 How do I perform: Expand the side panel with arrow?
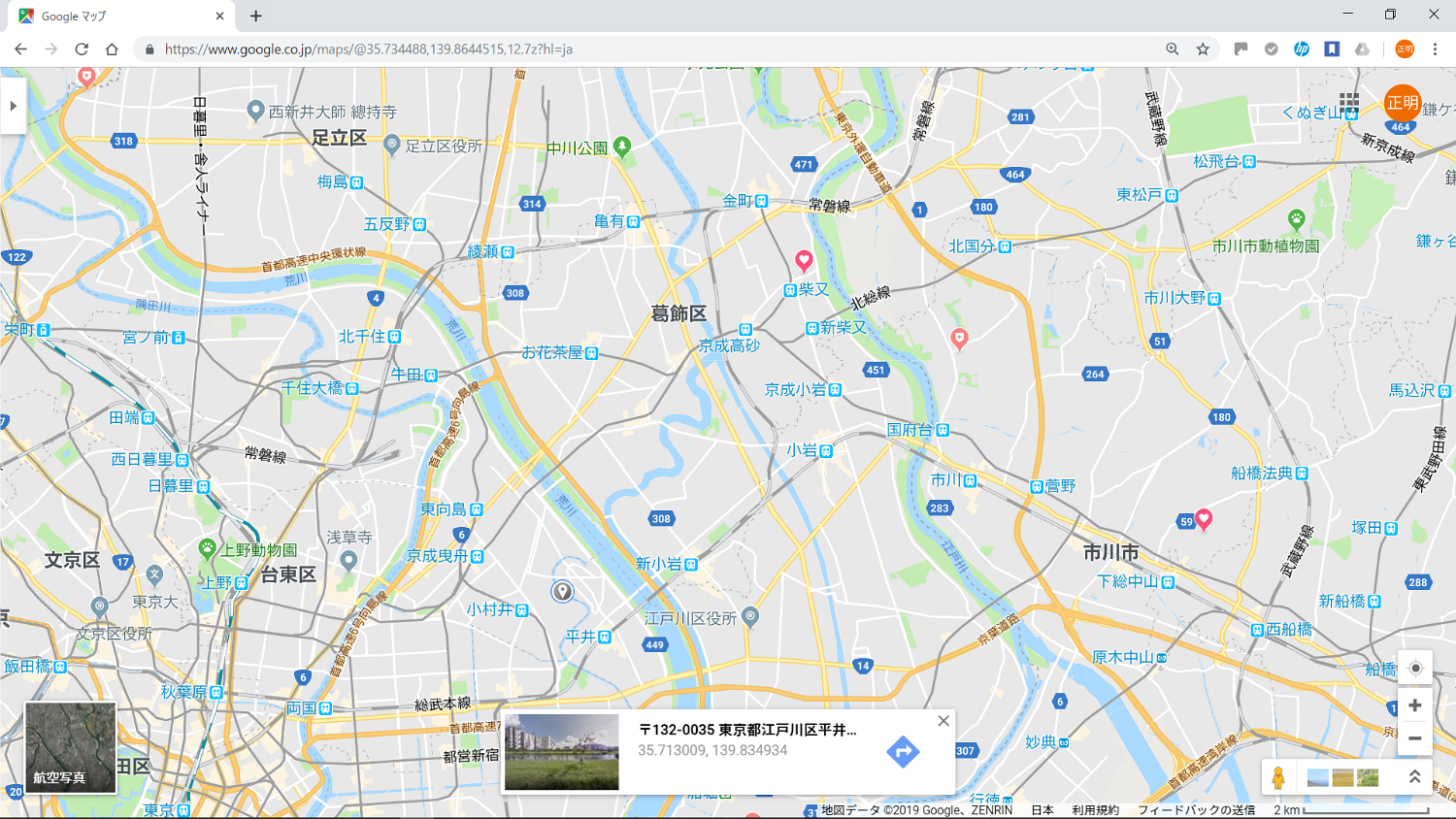coord(13,105)
